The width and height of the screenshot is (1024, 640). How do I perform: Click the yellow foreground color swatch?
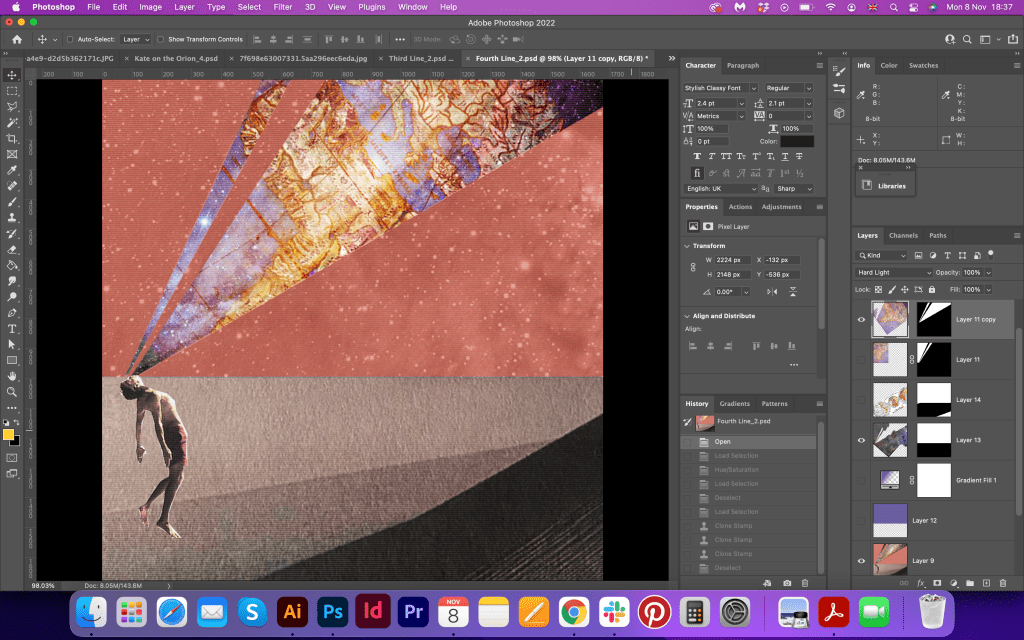point(8,434)
